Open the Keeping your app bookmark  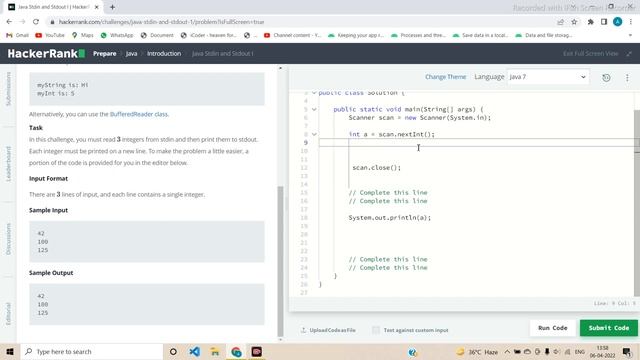click(x=356, y=36)
